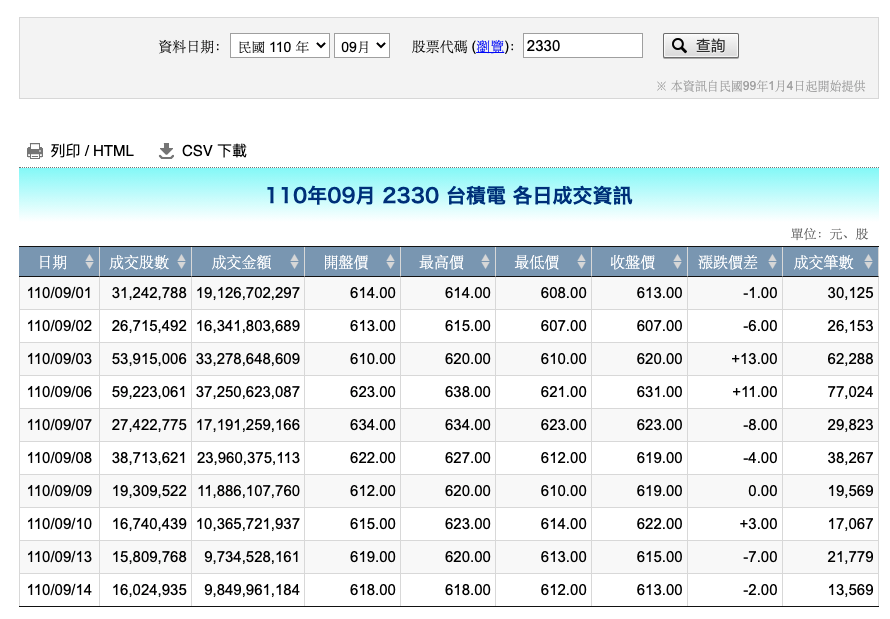The width and height of the screenshot is (890, 619).
Task: Click the printer icon
Action: click(x=35, y=151)
